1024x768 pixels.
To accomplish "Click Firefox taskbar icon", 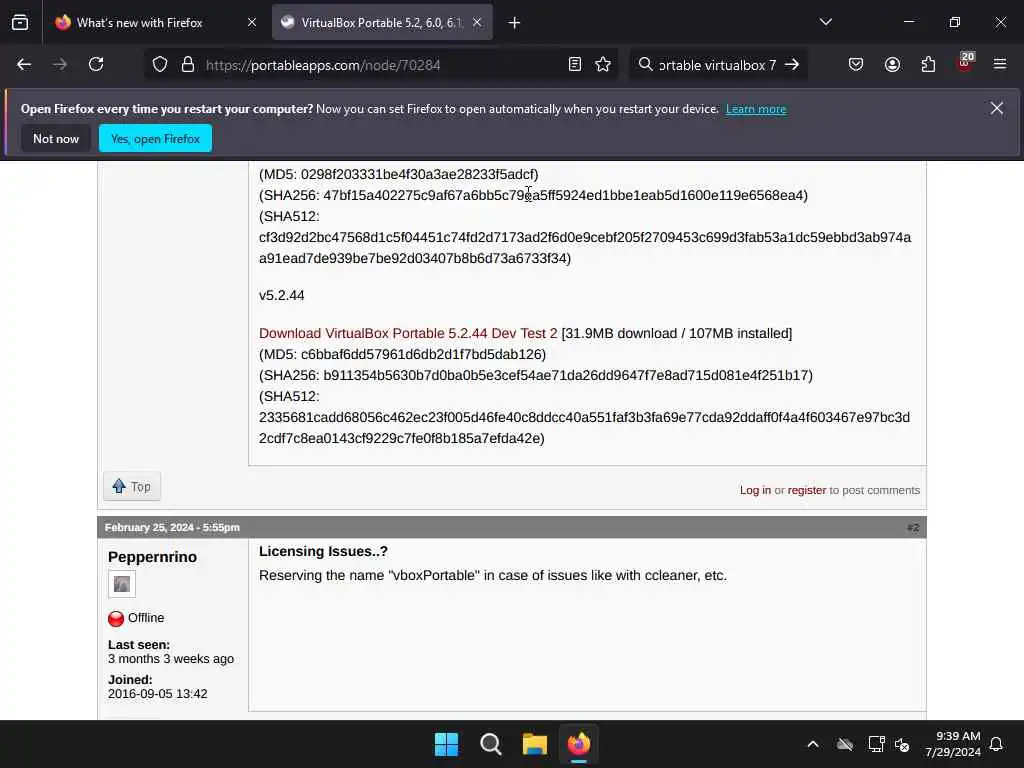I will pyautogui.click(x=579, y=744).
